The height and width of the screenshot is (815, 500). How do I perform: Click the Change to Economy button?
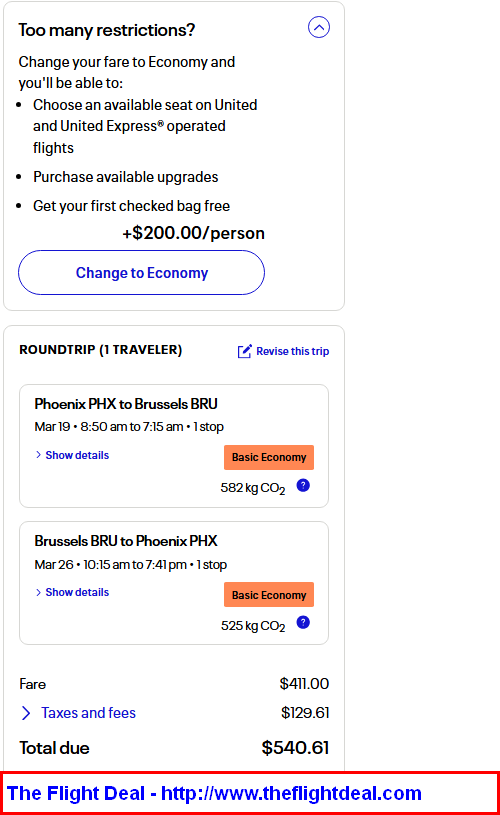pos(141,272)
